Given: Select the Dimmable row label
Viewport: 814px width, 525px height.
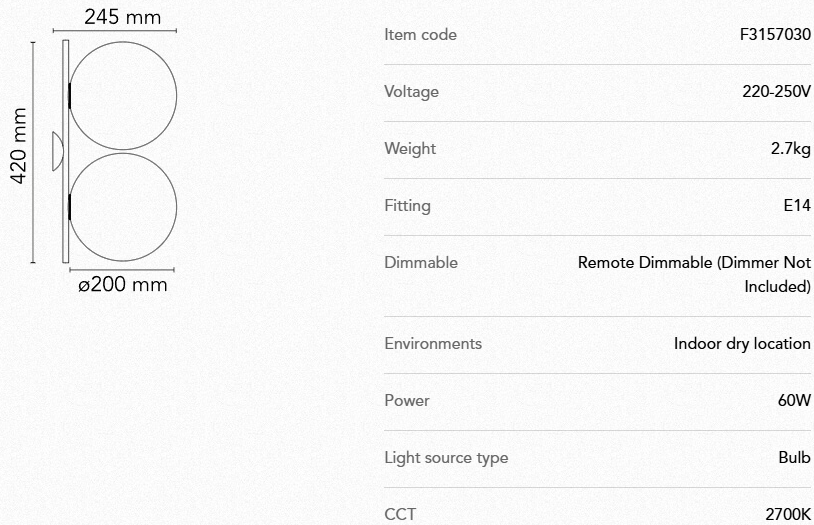Looking at the screenshot, I should 421,263.
